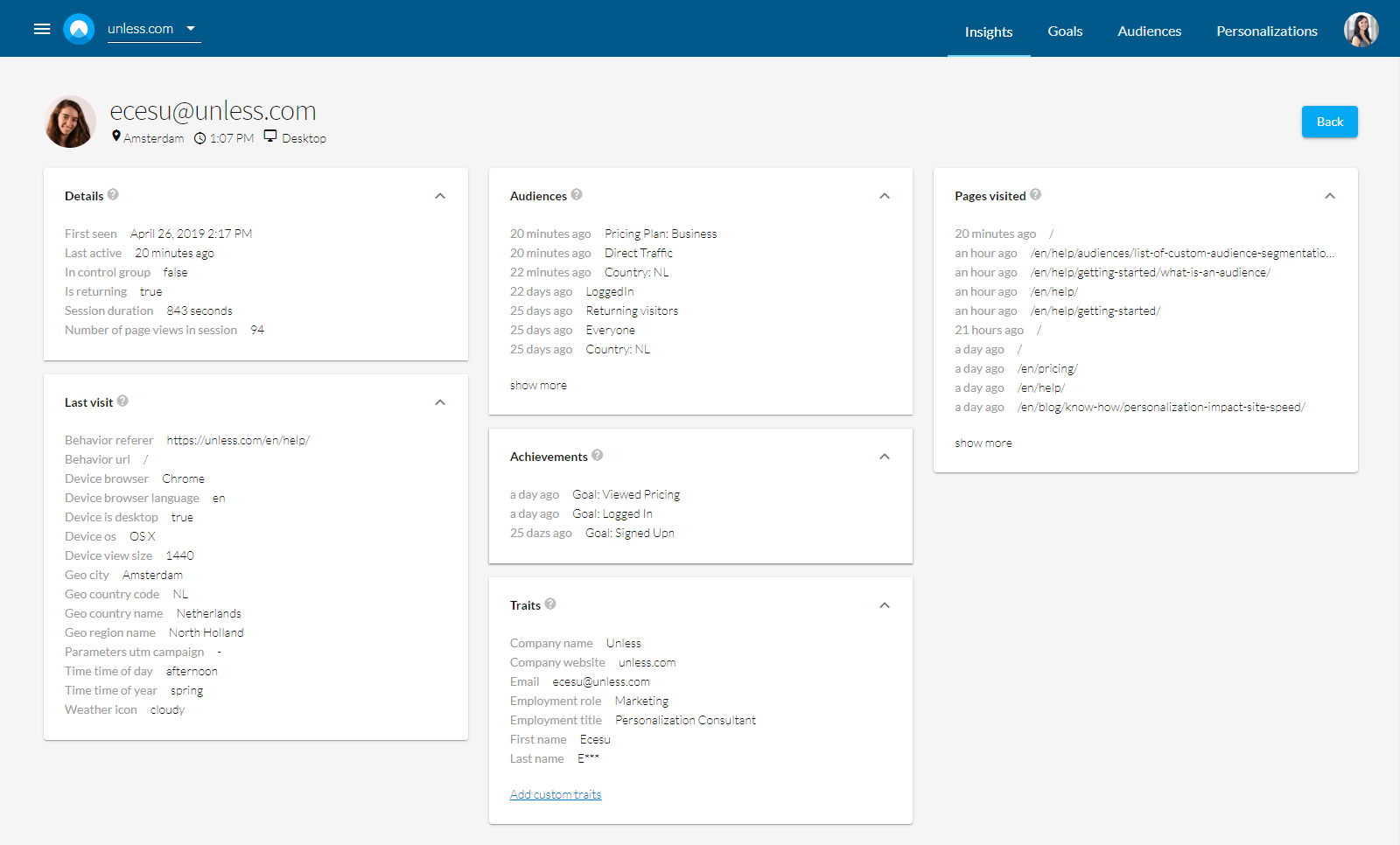Click the 843 seconds session duration

click(x=199, y=311)
